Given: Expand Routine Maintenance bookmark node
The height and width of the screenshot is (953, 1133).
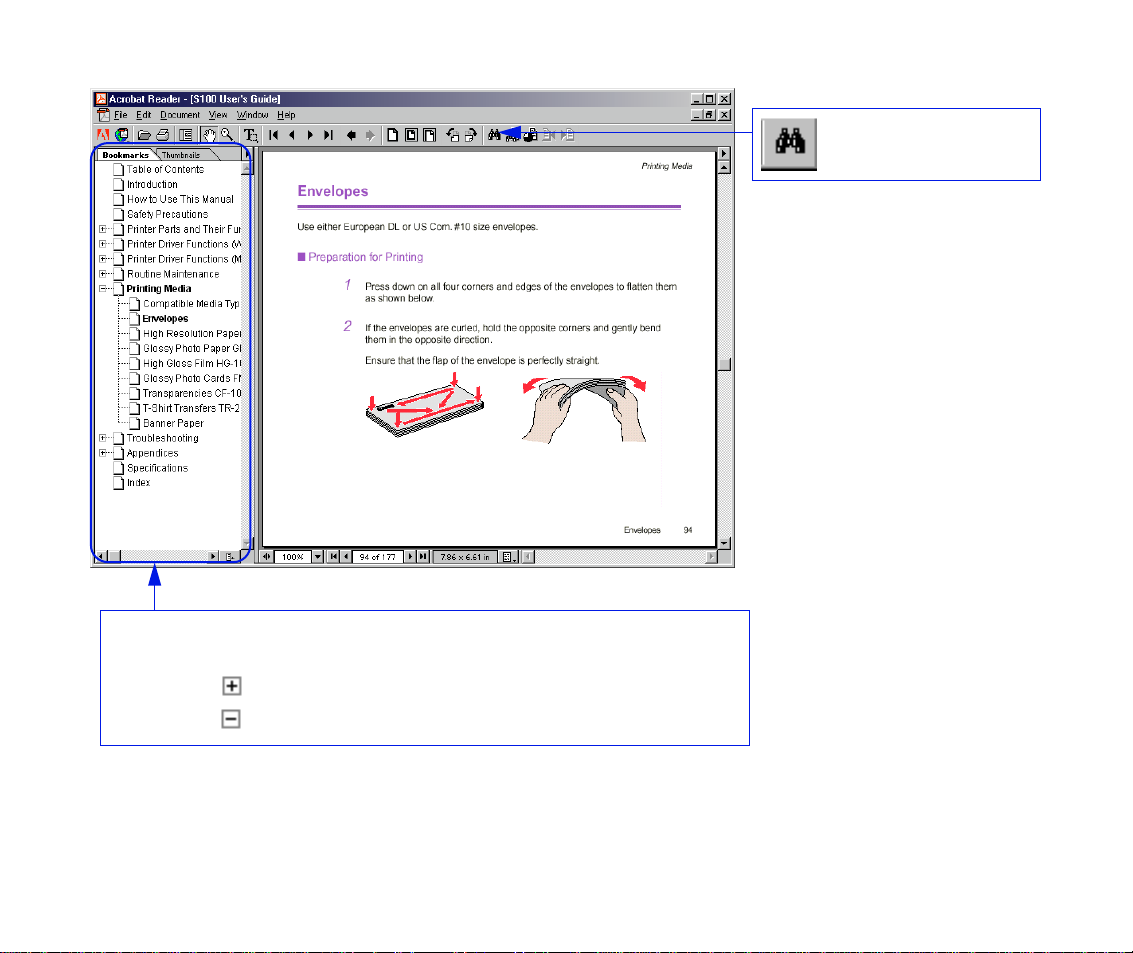Looking at the screenshot, I should pyautogui.click(x=103, y=274).
